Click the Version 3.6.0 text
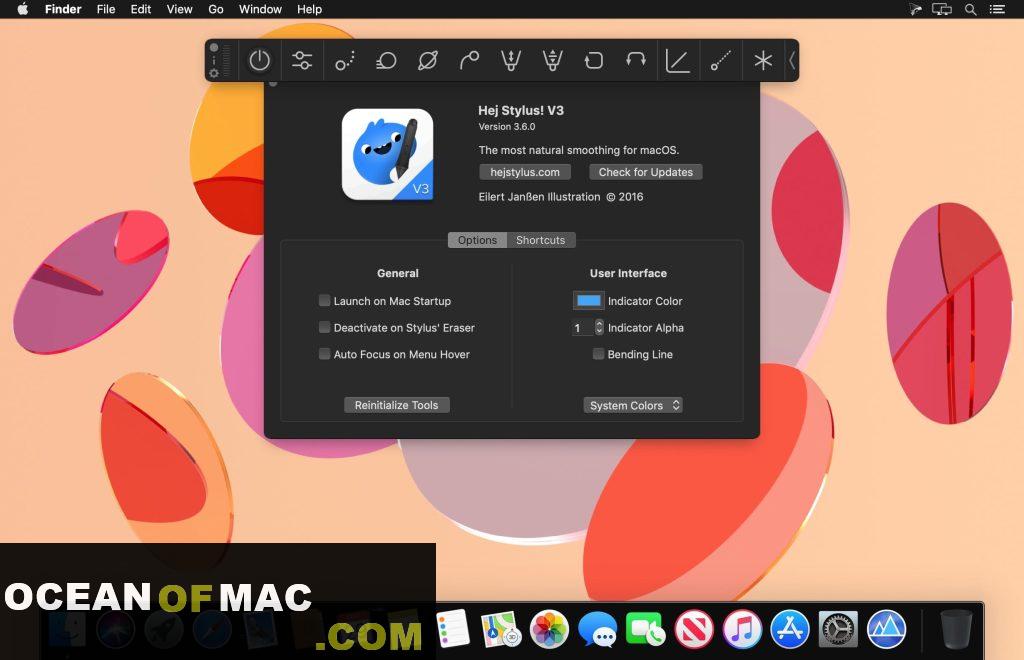The image size is (1024, 660). point(507,127)
